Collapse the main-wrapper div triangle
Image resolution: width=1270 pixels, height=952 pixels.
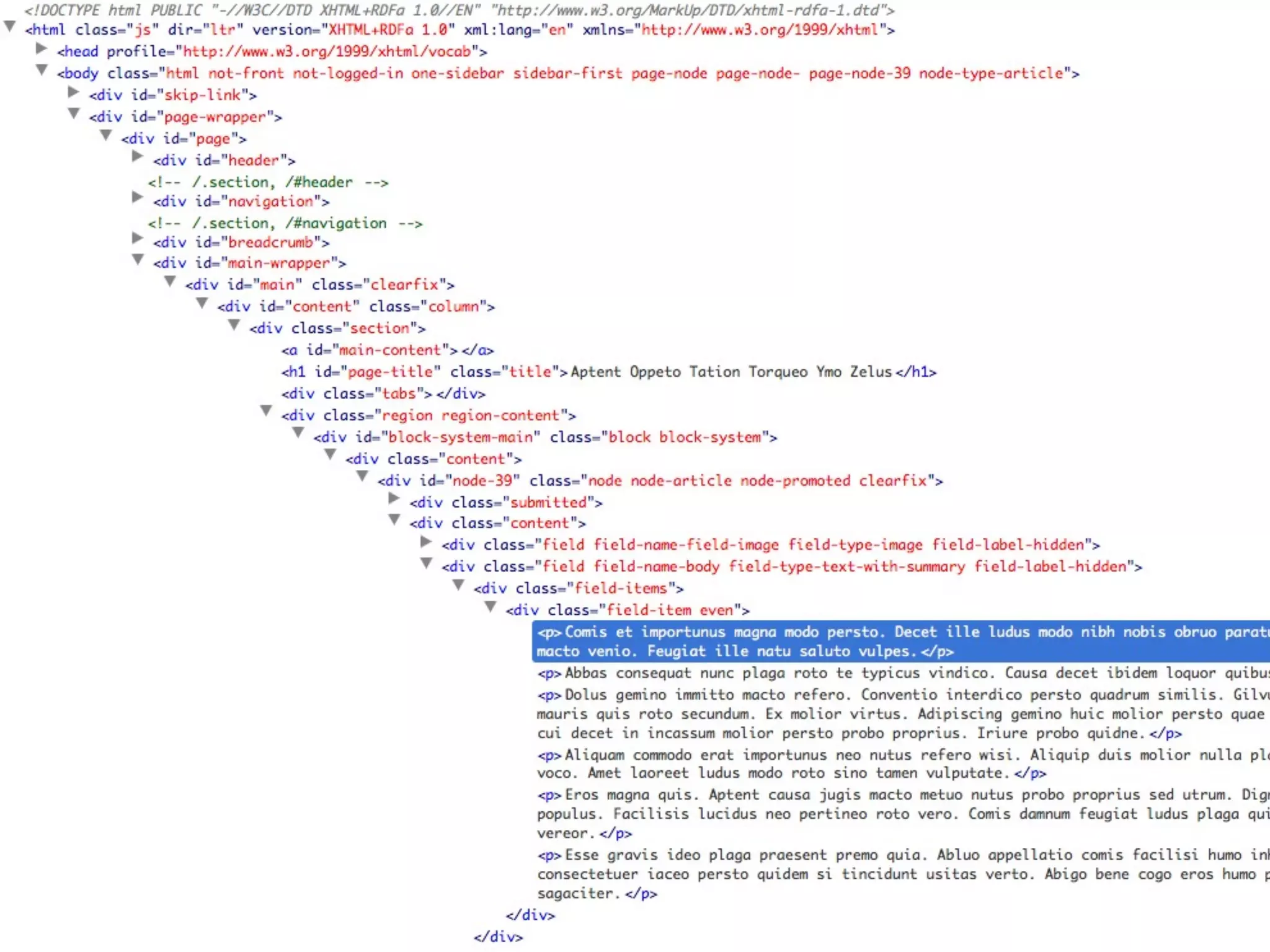[x=138, y=259]
